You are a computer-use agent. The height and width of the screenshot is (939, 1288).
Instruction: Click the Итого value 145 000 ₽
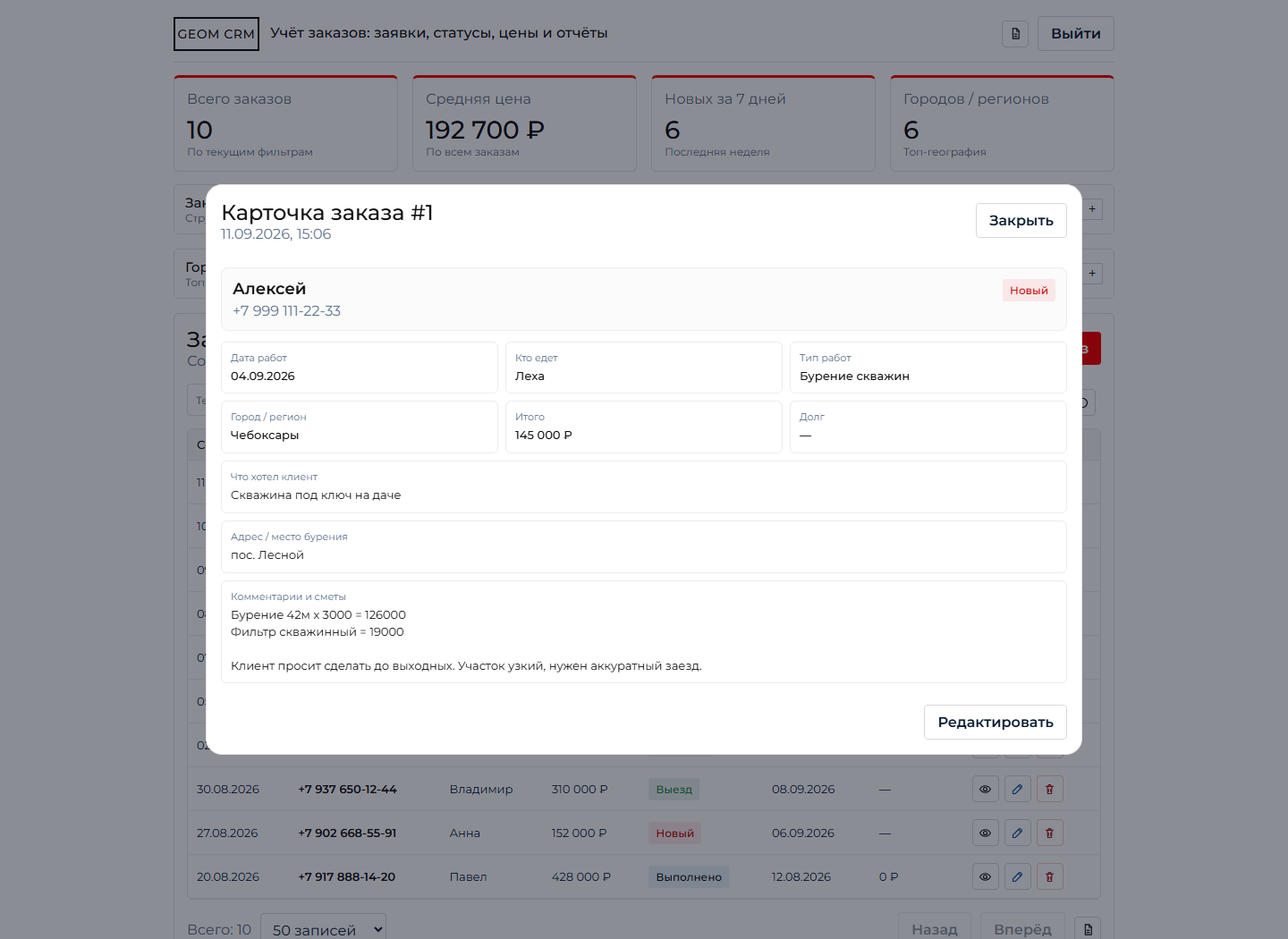coord(544,436)
